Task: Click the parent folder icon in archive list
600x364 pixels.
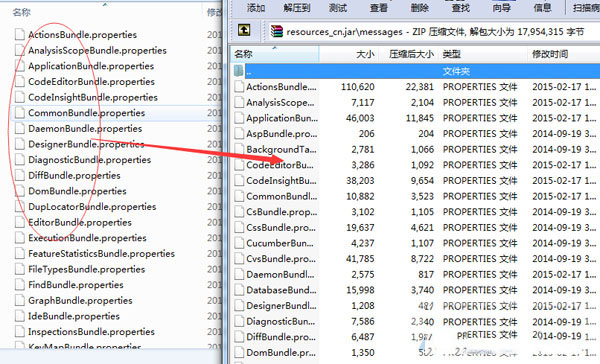Action: click(x=239, y=71)
